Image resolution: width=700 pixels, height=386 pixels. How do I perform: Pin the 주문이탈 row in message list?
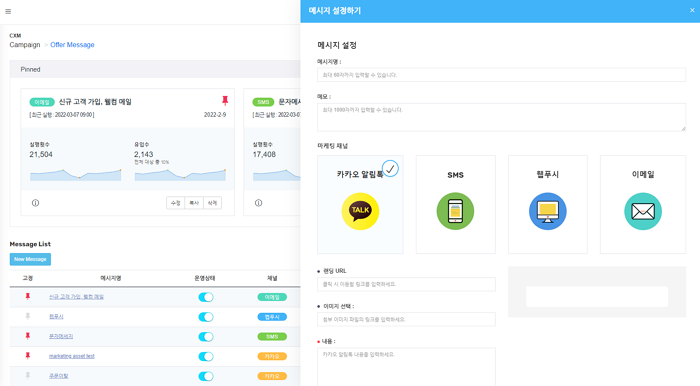point(28,376)
